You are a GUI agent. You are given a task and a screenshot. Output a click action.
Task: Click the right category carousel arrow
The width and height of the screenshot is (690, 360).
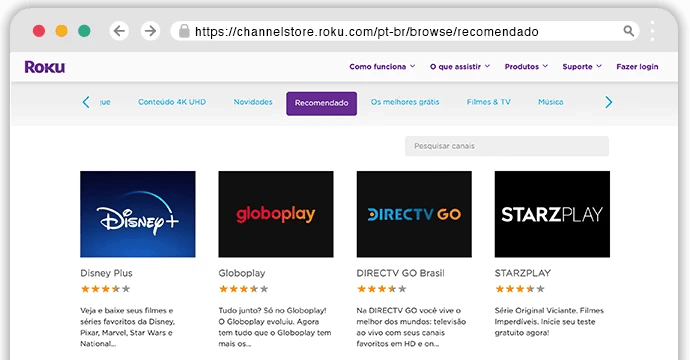[x=609, y=102]
